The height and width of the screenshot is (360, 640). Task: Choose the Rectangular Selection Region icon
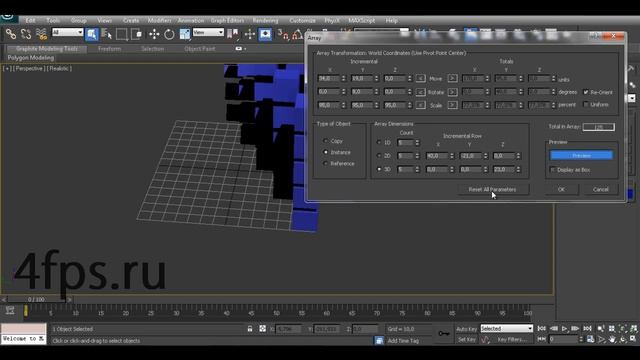coord(122,34)
